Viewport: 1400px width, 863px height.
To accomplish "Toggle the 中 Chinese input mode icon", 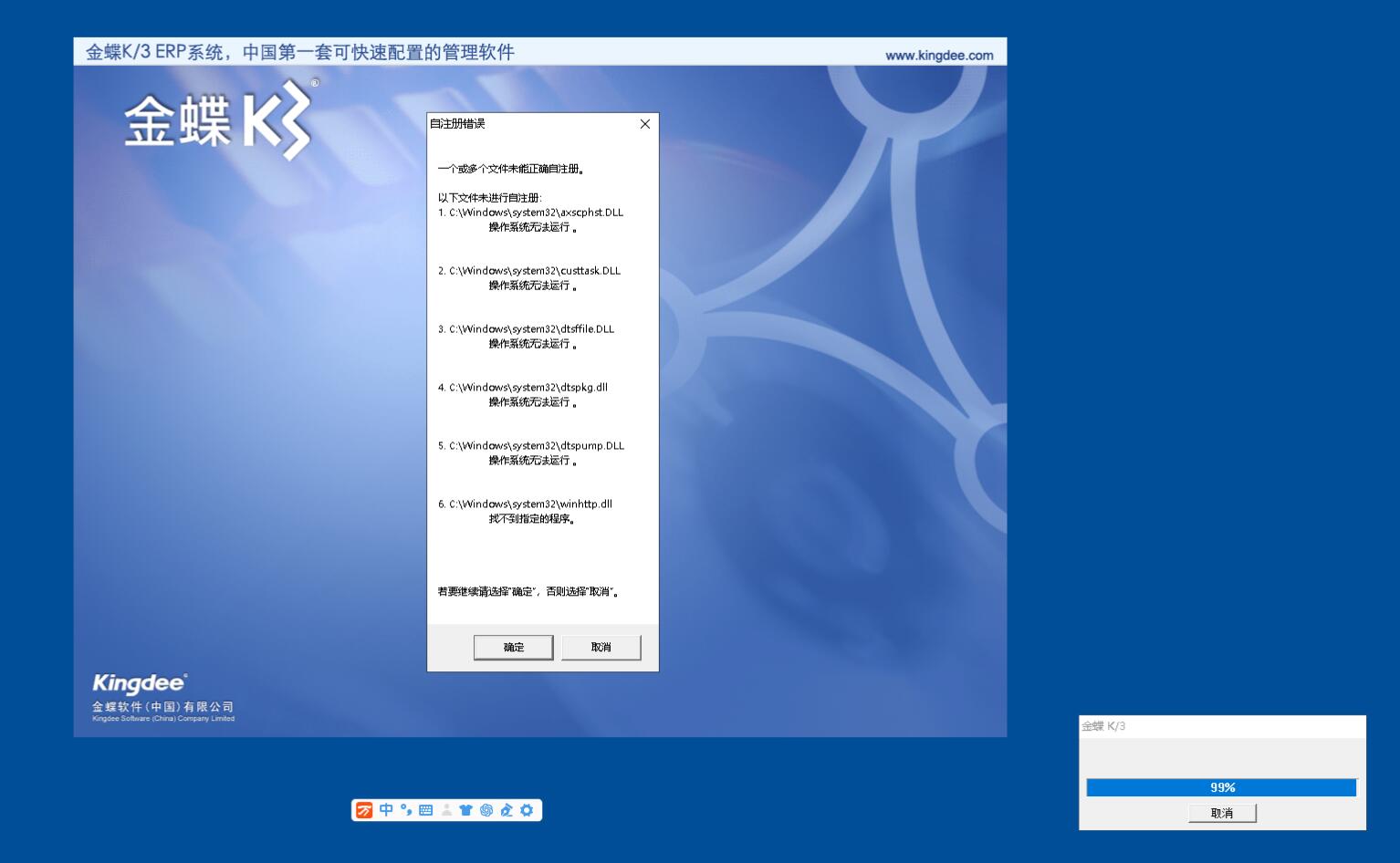I will (x=386, y=810).
